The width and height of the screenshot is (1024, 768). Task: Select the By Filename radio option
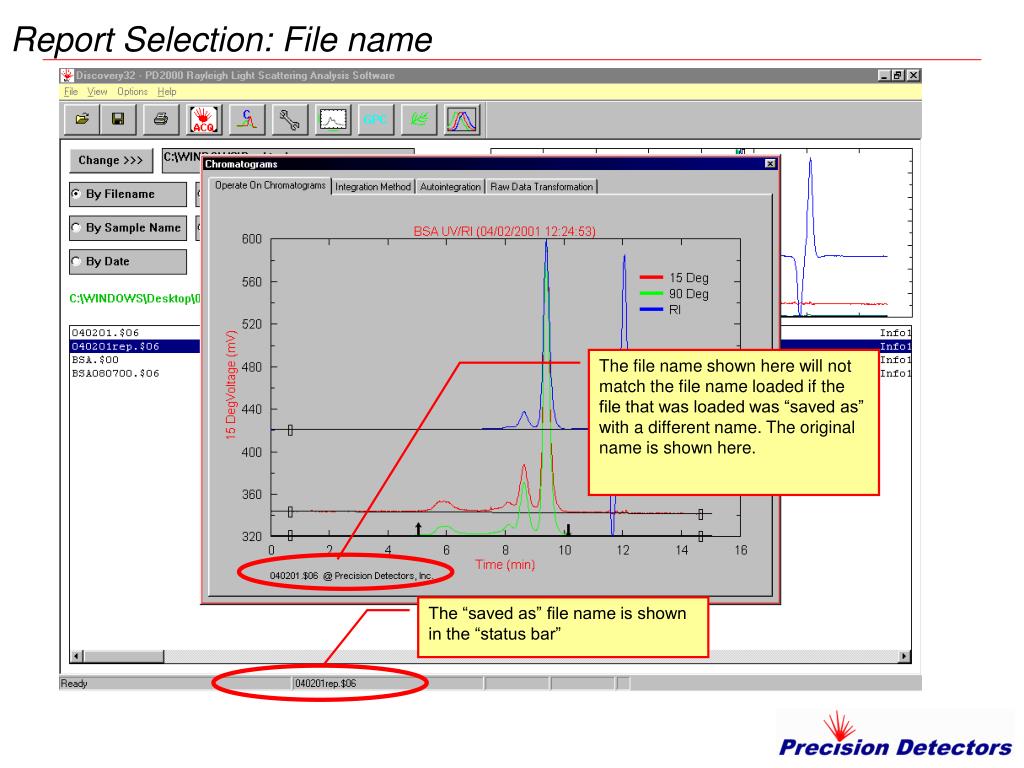[x=128, y=194]
